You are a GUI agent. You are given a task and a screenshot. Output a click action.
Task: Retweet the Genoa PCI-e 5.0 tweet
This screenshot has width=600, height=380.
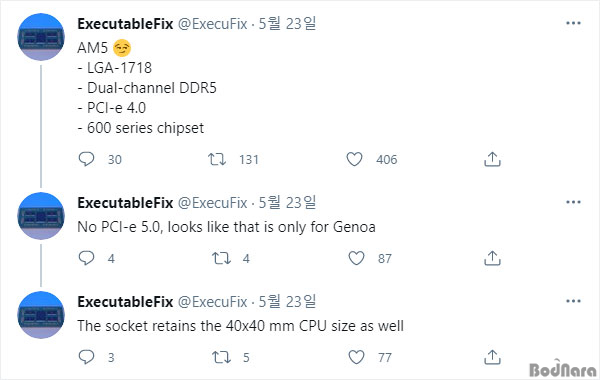[222, 258]
